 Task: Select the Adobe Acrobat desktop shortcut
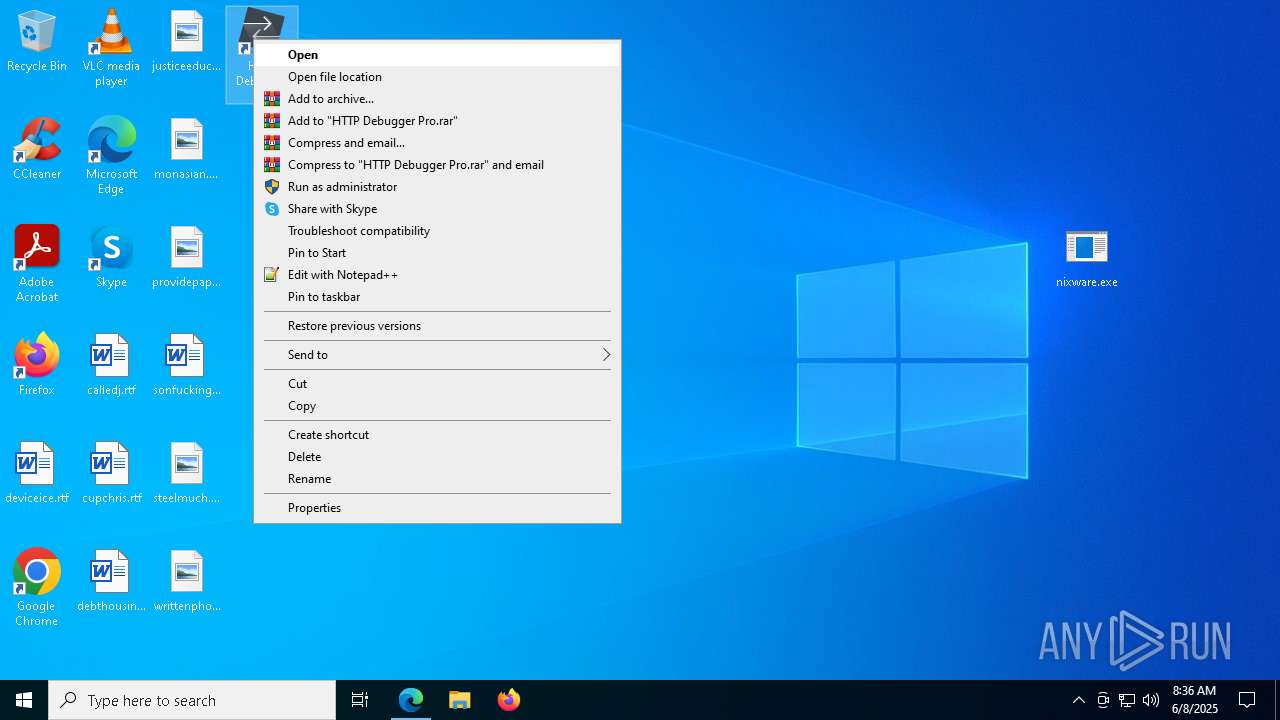pyautogui.click(x=37, y=264)
